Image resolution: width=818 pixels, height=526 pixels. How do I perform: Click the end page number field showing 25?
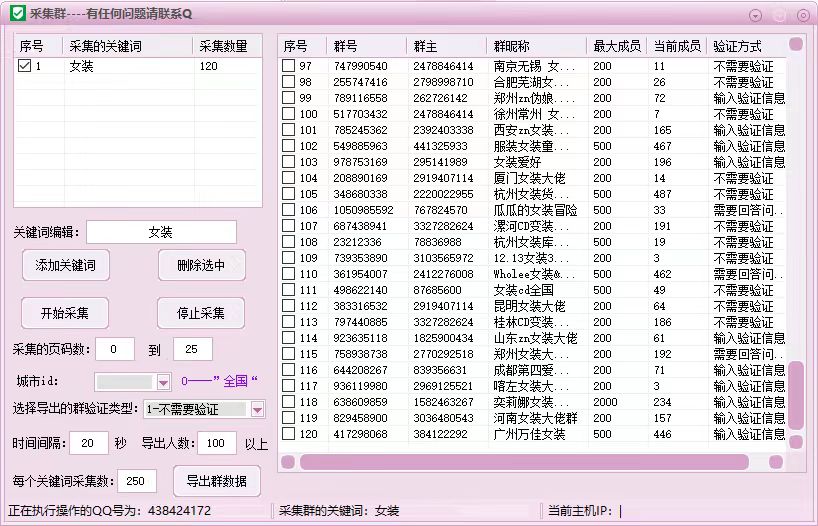click(193, 349)
